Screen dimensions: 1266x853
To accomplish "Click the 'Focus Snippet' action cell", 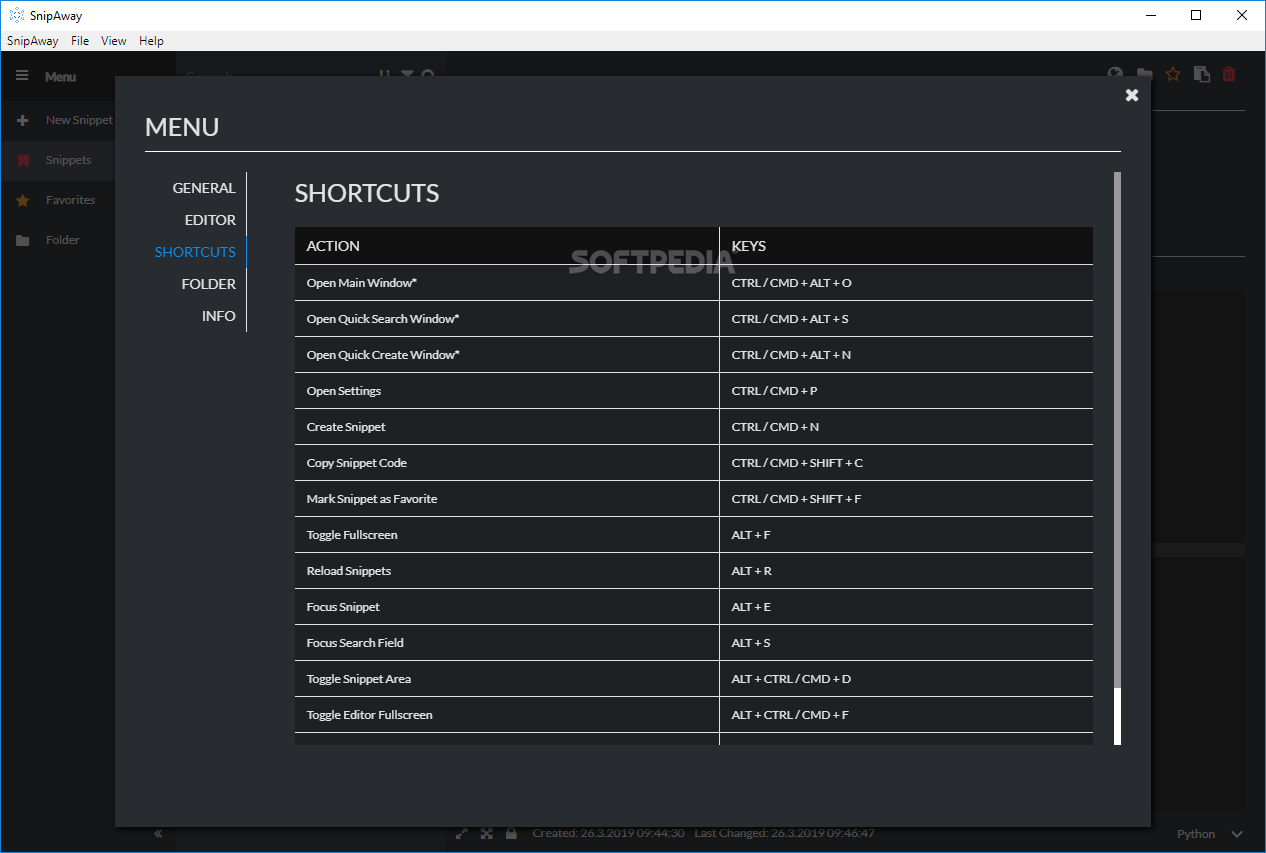I will pos(507,607).
